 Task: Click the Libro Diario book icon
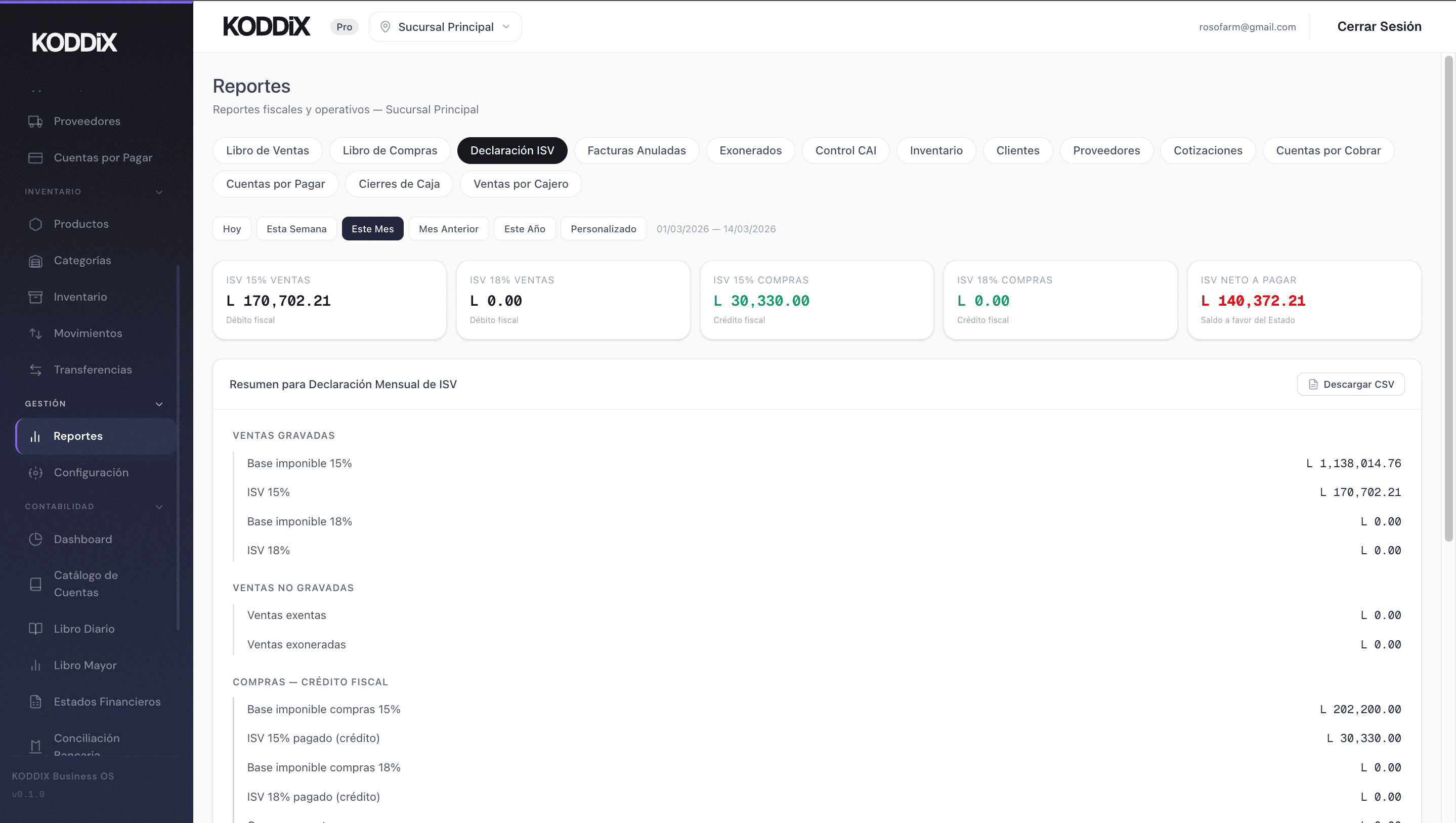[x=35, y=629]
